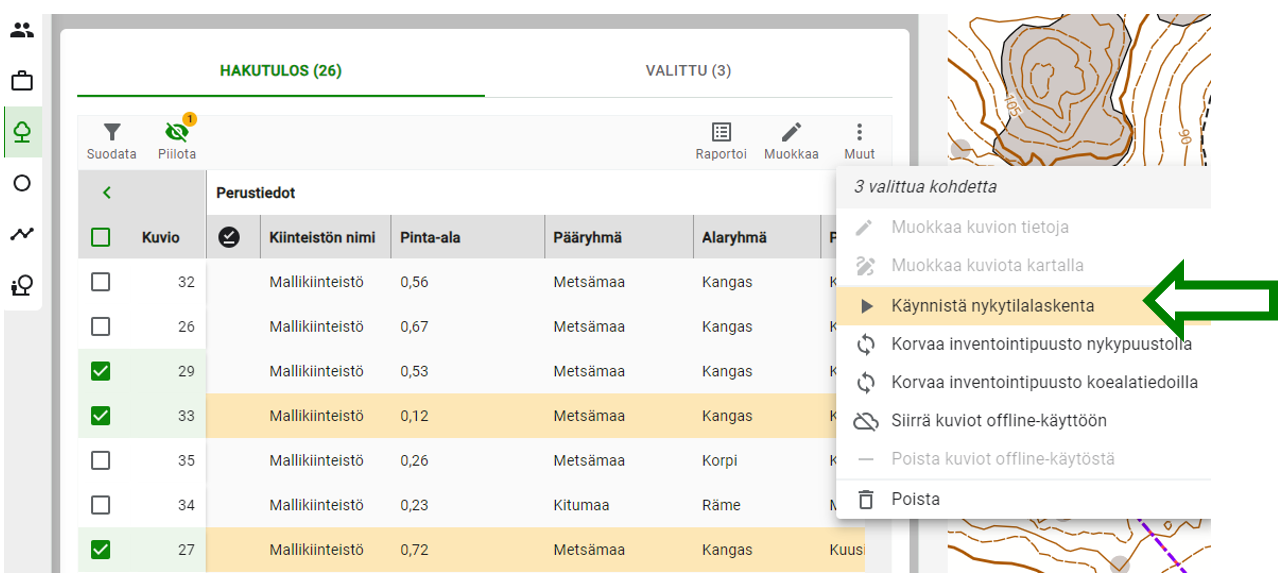Click area value 0,53 in row 29

[x=414, y=371]
